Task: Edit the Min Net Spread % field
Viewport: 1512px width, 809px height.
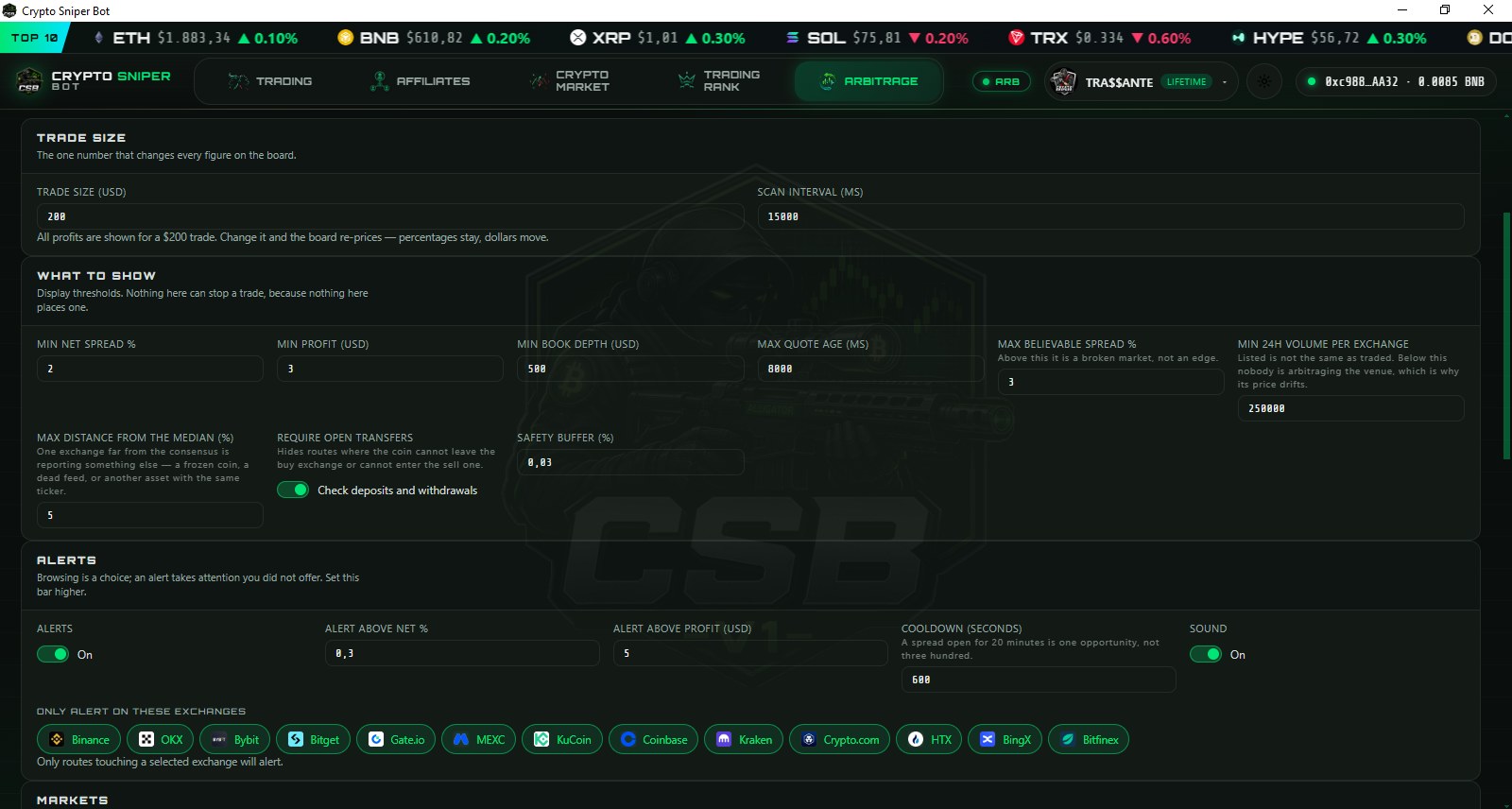Action: click(149, 369)
